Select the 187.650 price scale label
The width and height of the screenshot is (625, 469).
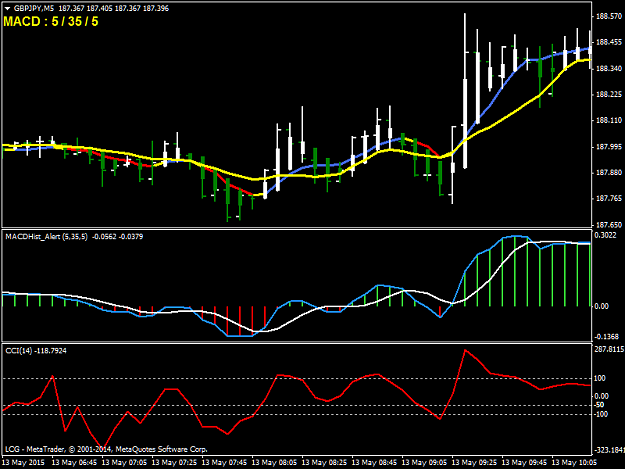pos(608,225)
